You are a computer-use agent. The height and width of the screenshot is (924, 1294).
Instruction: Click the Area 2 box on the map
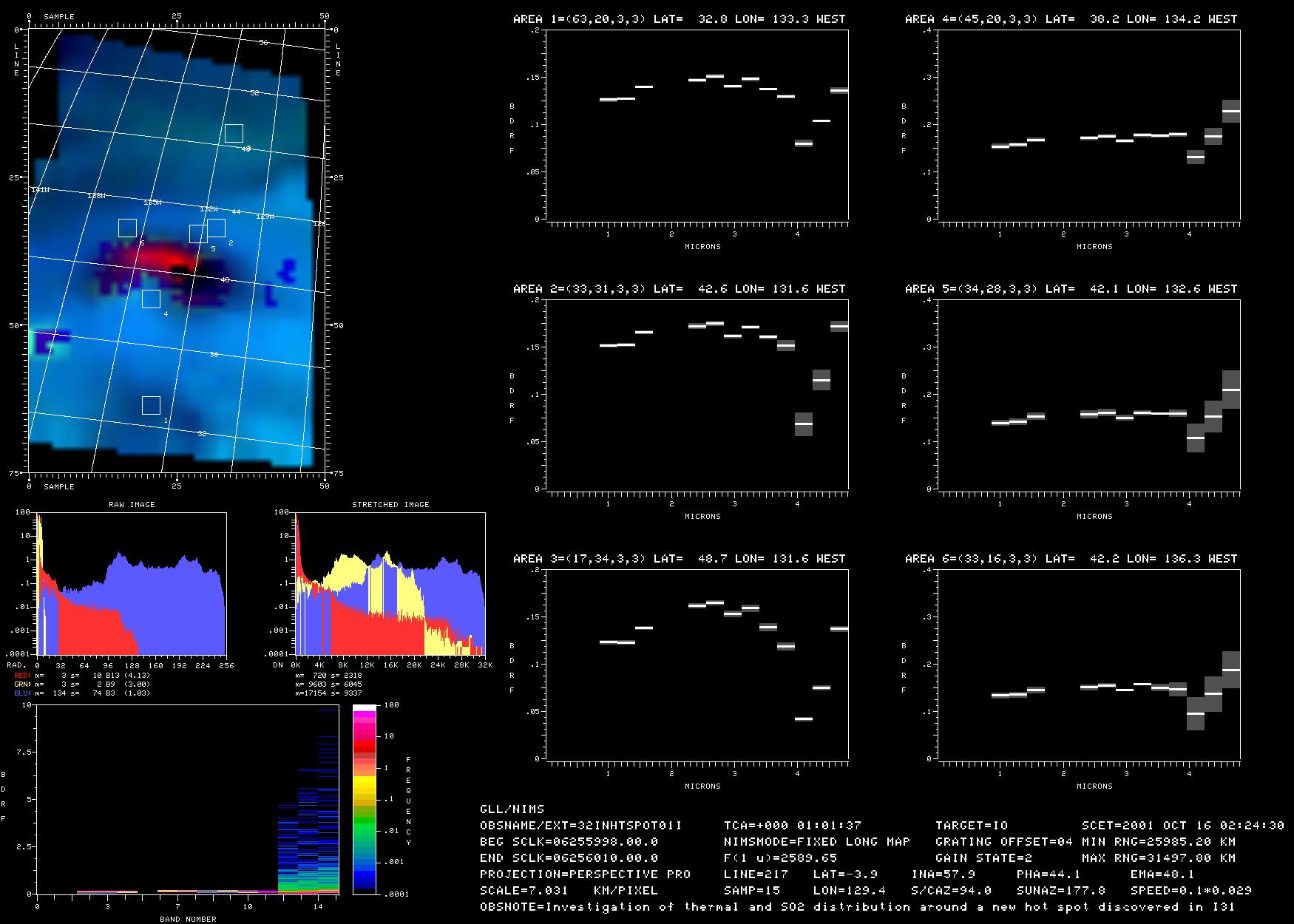216,228
